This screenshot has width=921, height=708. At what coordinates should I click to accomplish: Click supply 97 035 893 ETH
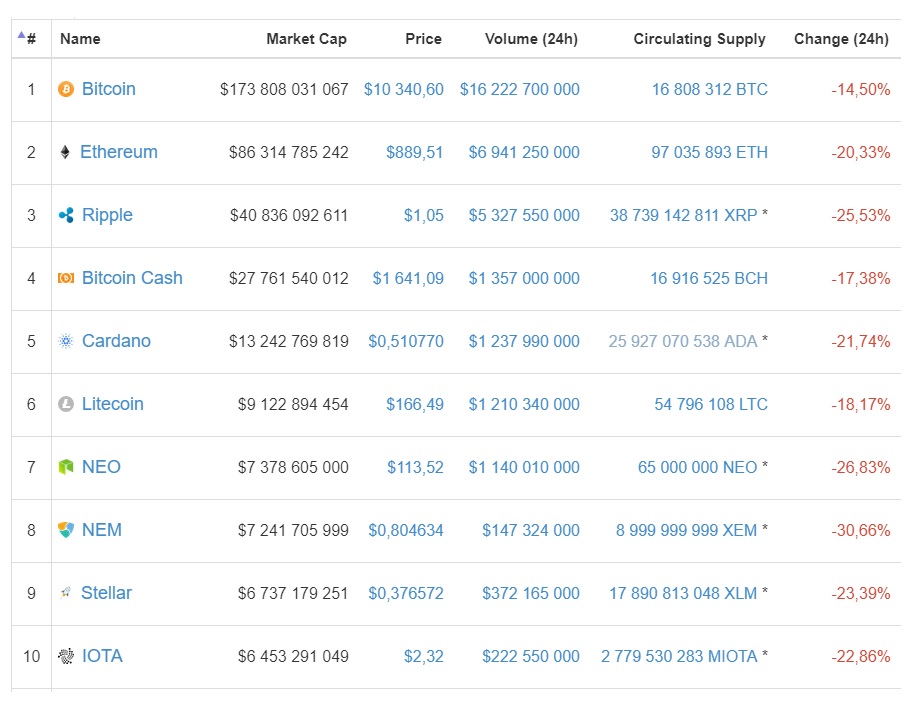710,152
